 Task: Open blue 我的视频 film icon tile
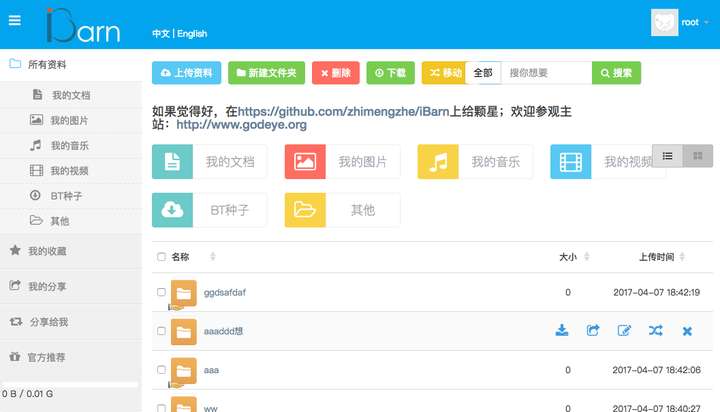pyautogui.click(x=570, y=162)
